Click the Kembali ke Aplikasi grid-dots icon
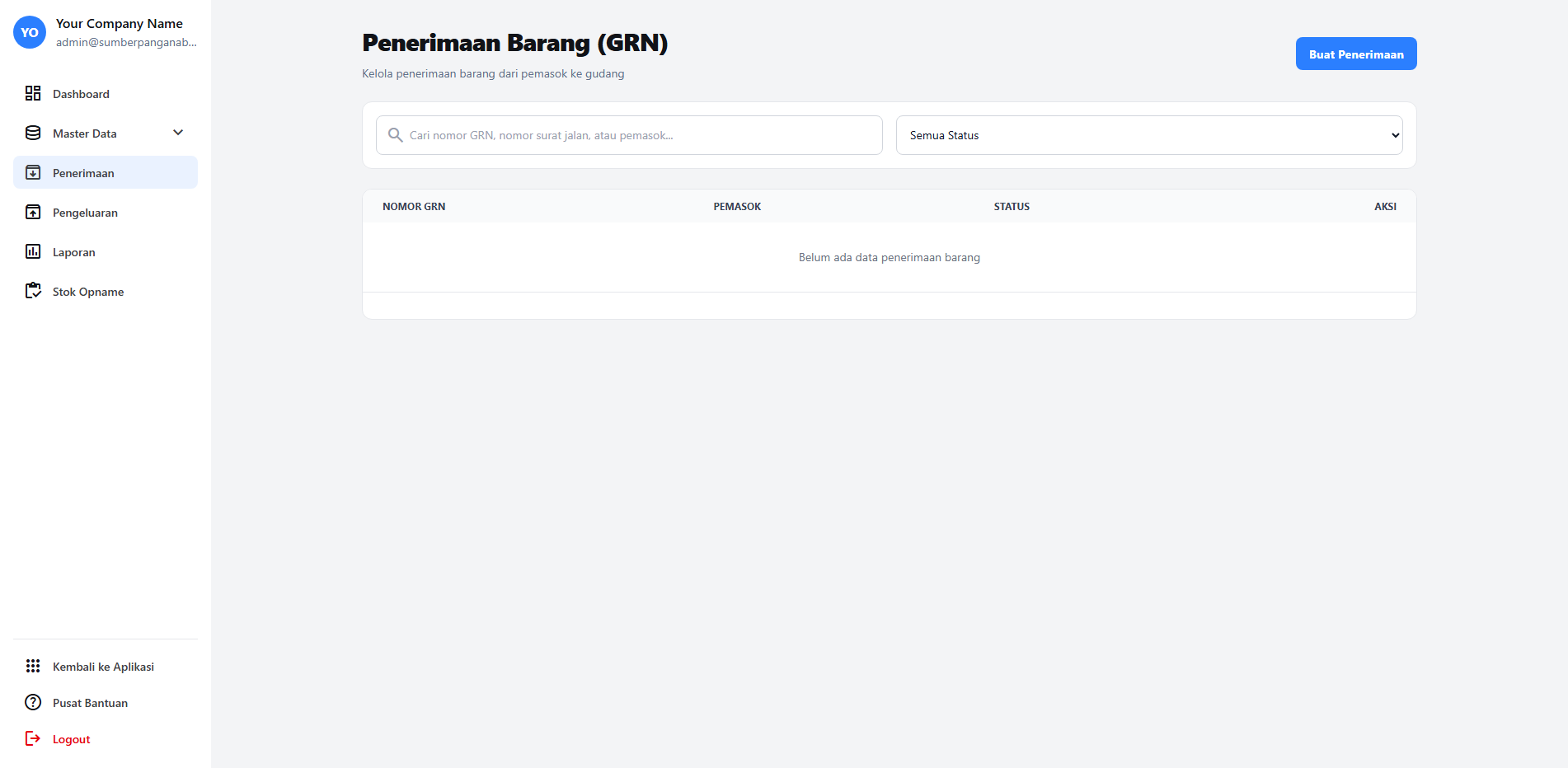Viewport: 1568px width, 768px height. (x=33, y=666)
